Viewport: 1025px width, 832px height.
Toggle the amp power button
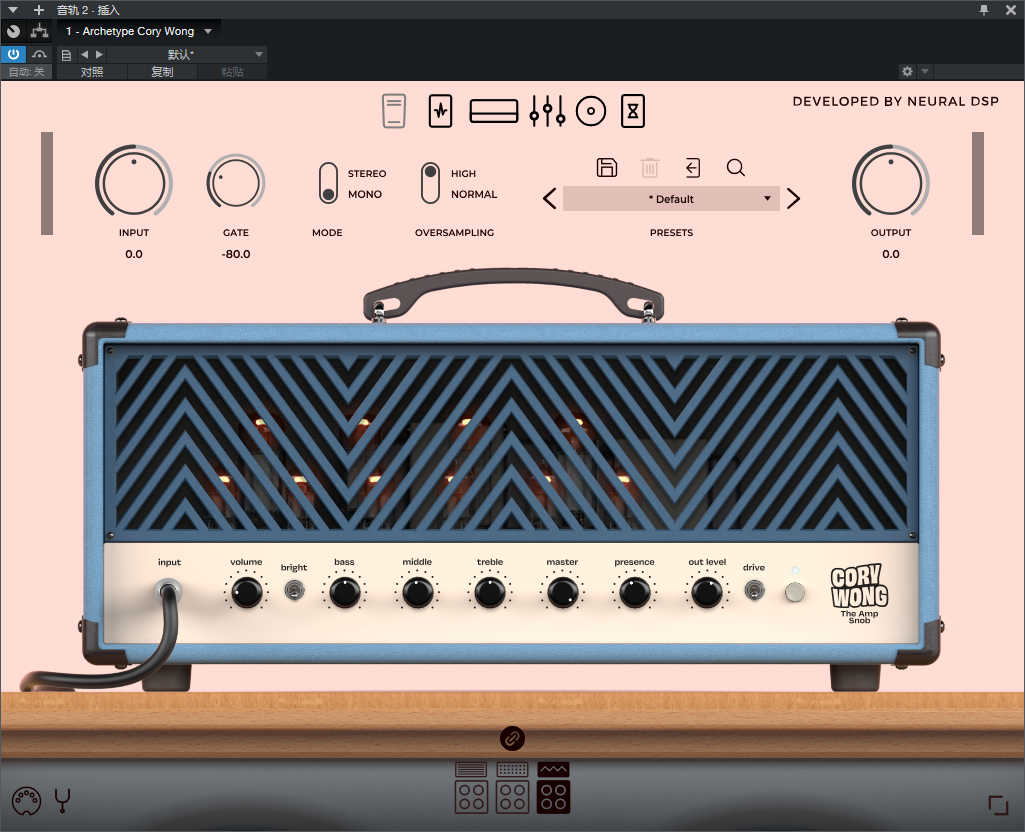pos(795,593)
